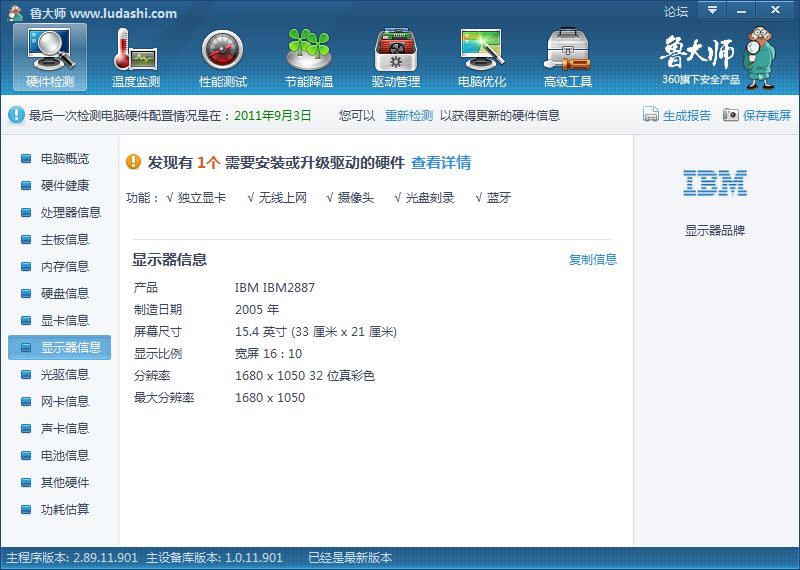Click the 显示器品牌 caption under IBM logo
The height and width of the screenshot is (570, 800).
click(715, 231)
